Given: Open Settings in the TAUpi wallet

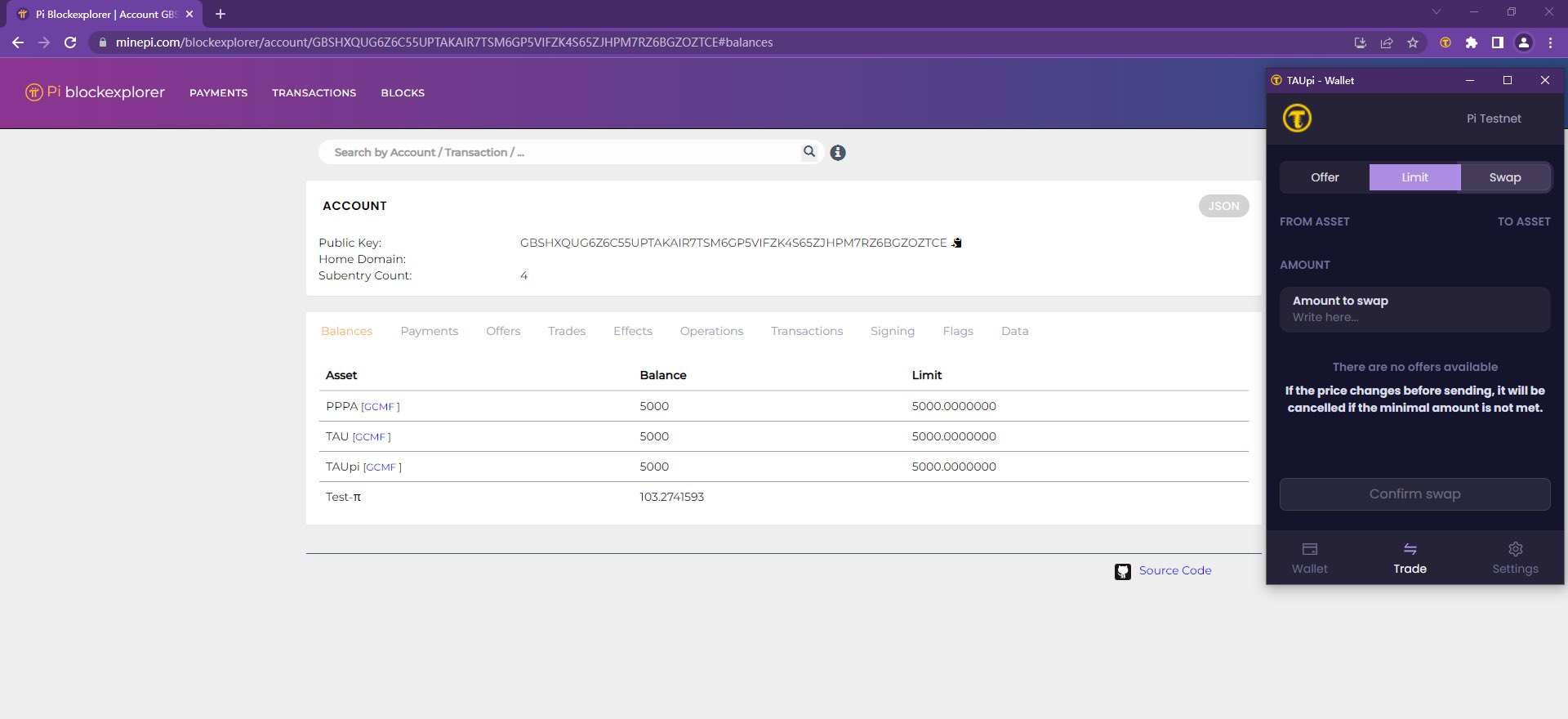Looking at the screenshot, I should pos(1516,558).
